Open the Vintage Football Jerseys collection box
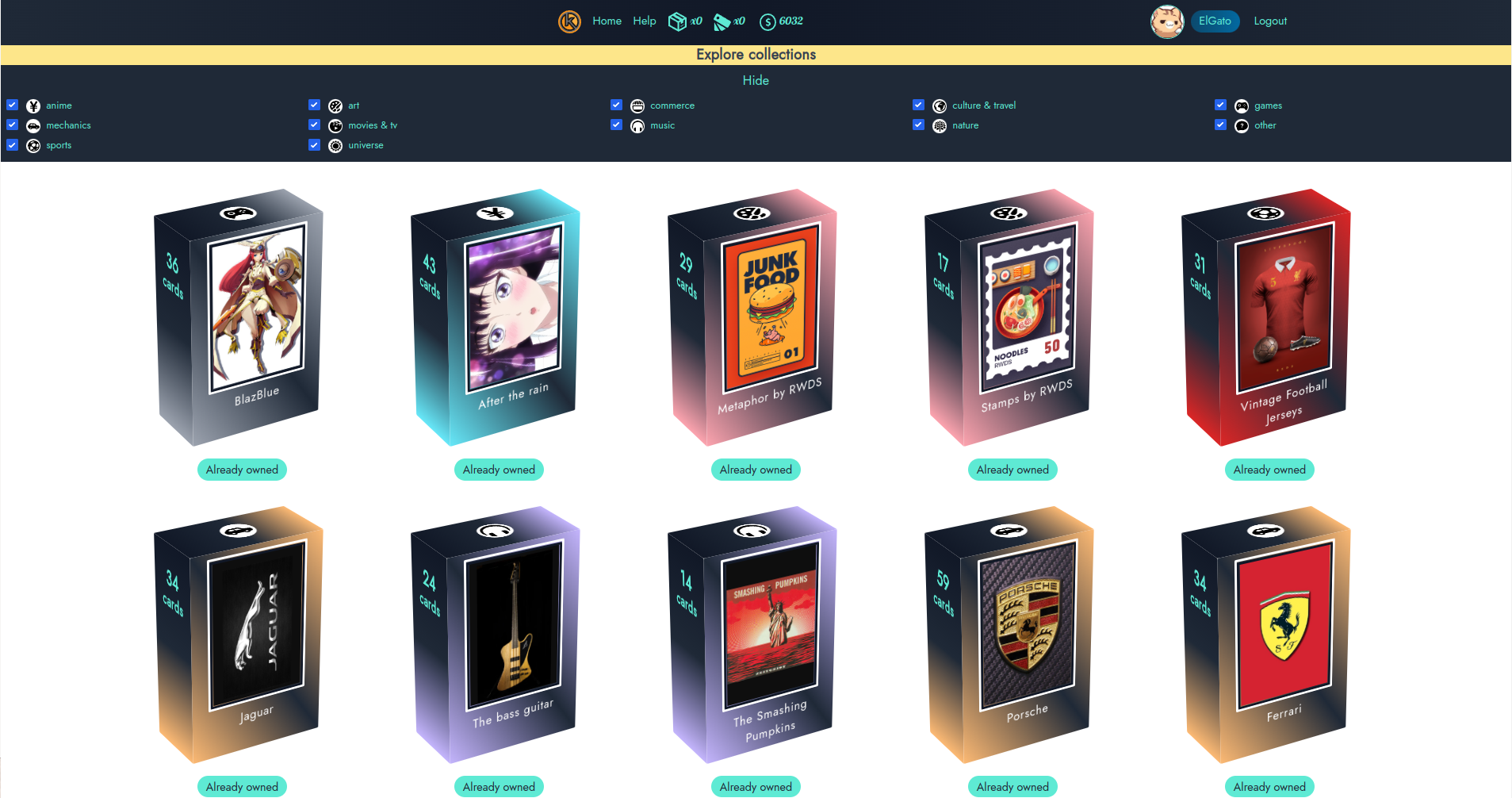1512x798 pixels. pyautogui.click(x=1266, y=317)
